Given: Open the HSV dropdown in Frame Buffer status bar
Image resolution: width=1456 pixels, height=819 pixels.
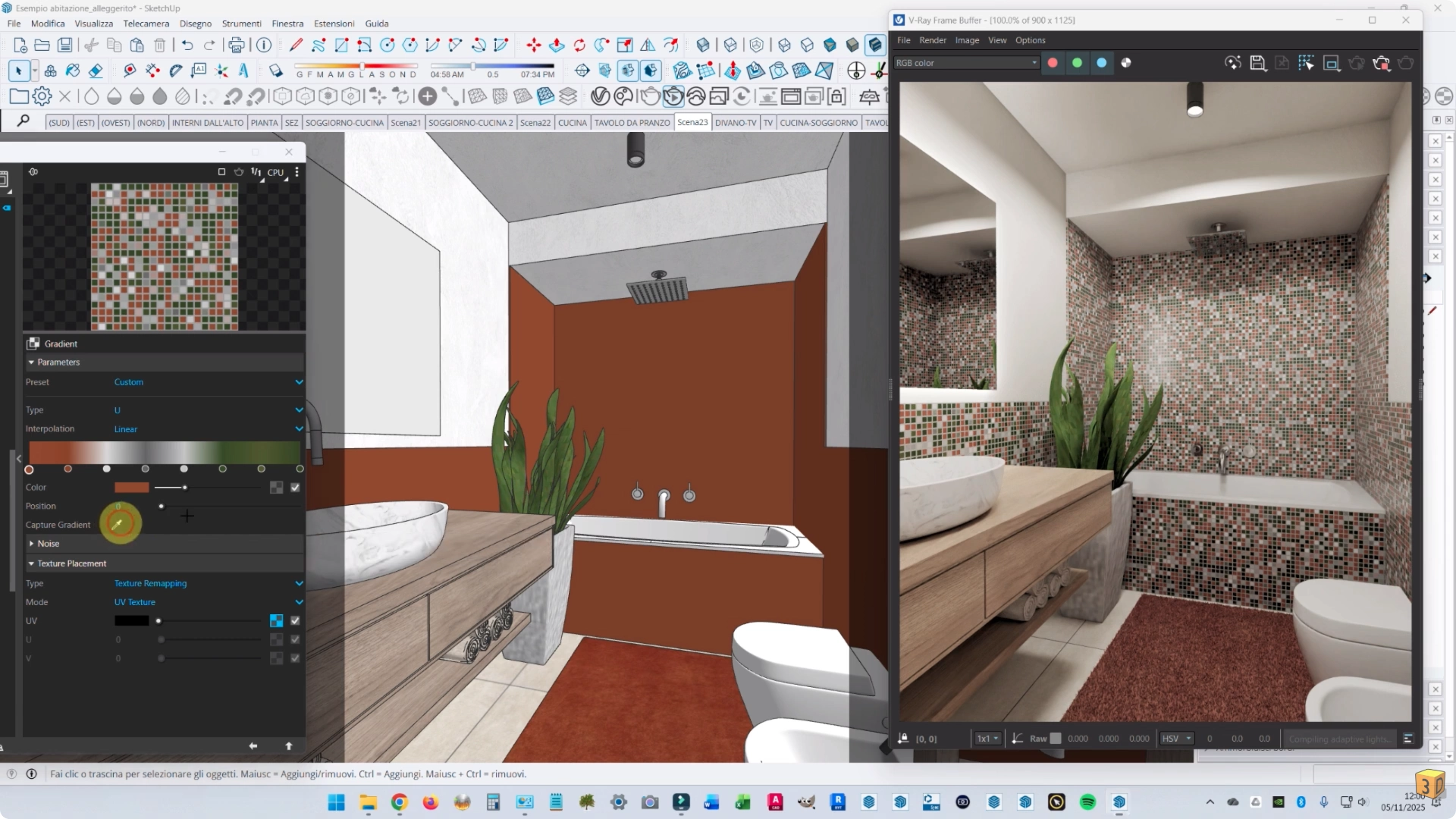Looking at the screenshot, I should point(1178,739).
